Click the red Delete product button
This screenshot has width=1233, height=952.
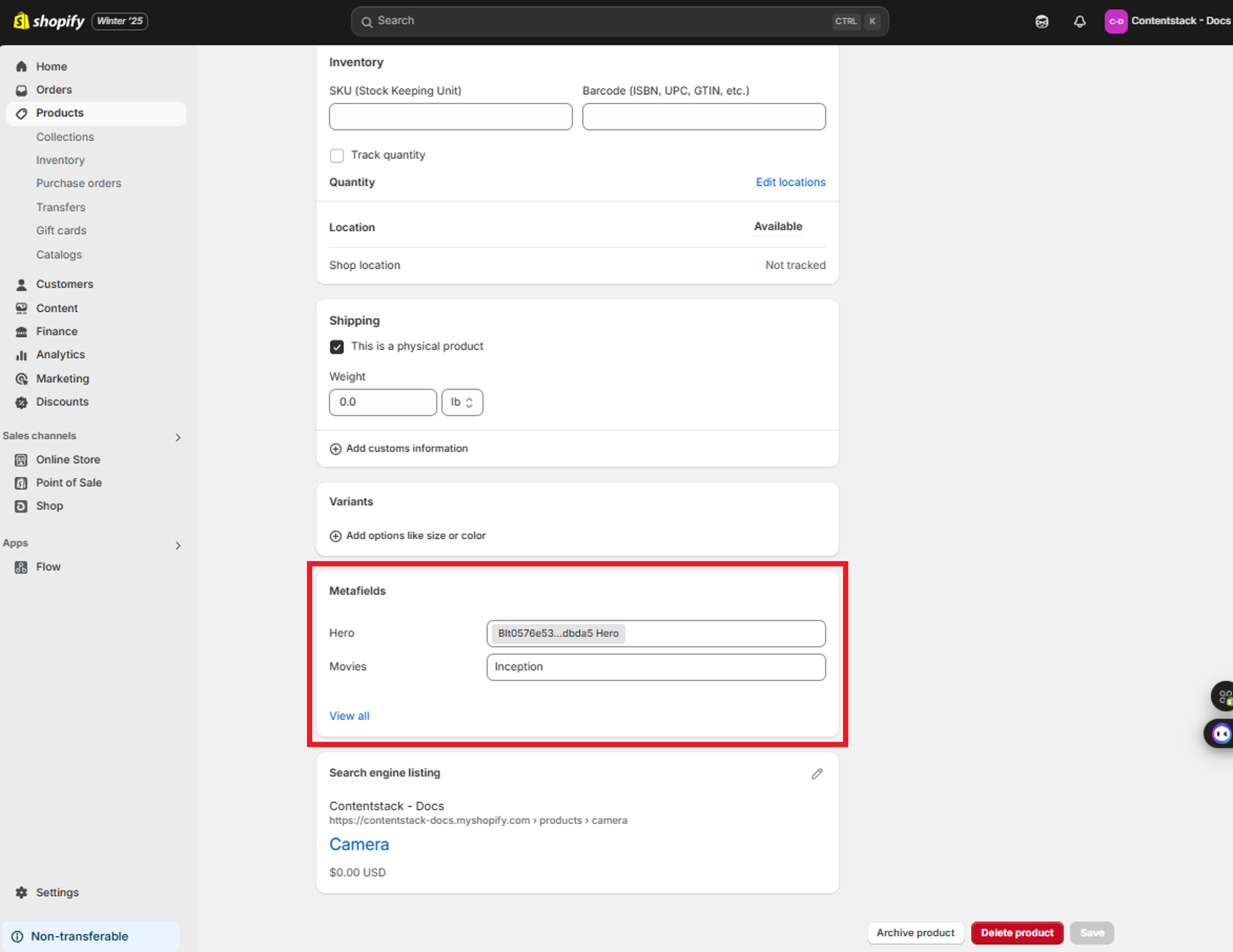click(x=1017, y=933)
